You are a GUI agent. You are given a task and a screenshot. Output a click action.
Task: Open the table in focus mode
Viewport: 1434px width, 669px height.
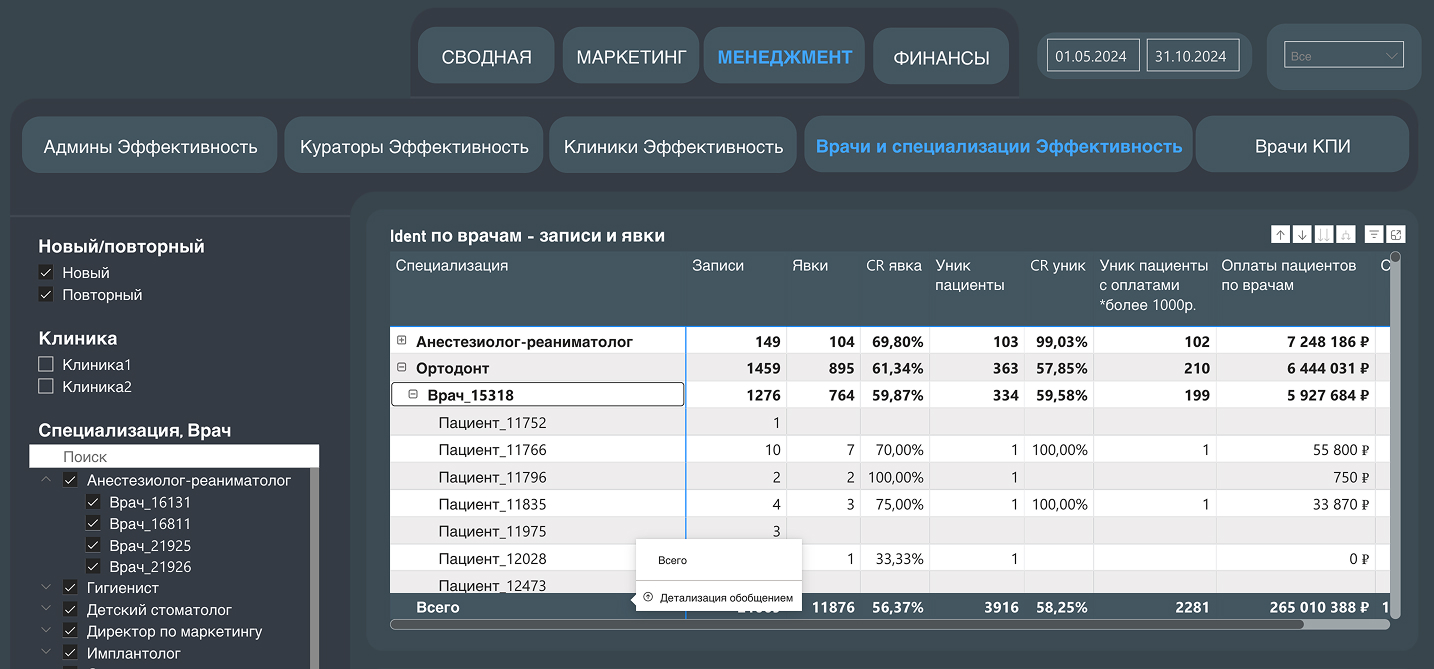[x=1396, y=234]
